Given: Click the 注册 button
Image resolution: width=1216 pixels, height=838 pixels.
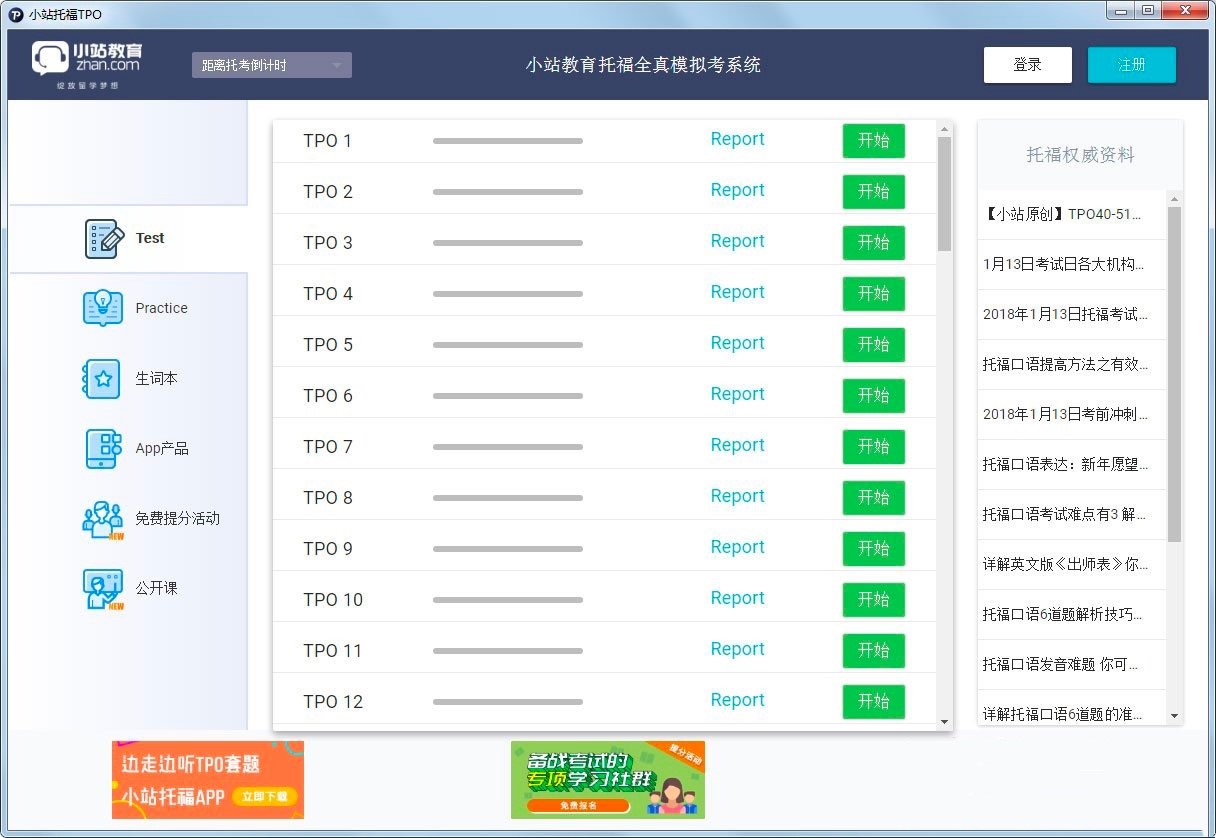Looking at the screenshot, I should pyautogui.click(x=1131, y=65).
